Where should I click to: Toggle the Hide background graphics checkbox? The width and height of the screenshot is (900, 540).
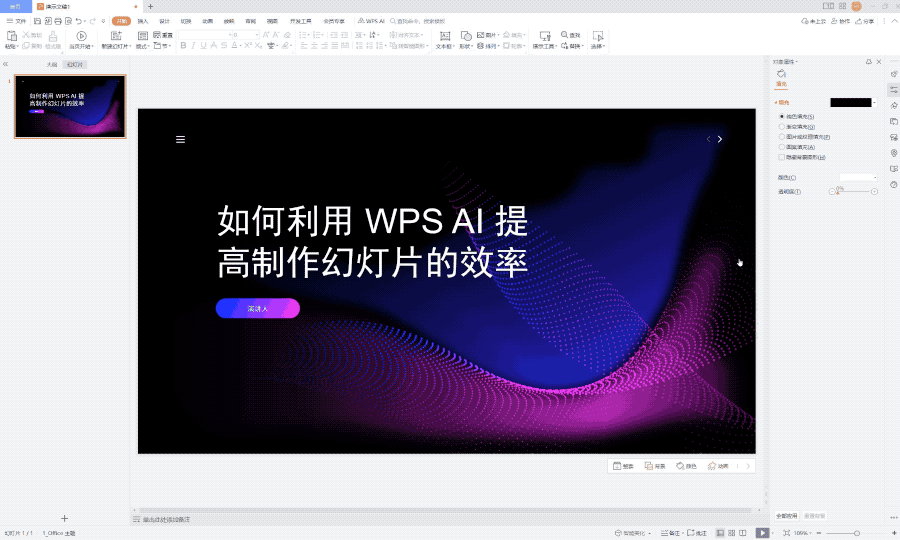(782, 157)
